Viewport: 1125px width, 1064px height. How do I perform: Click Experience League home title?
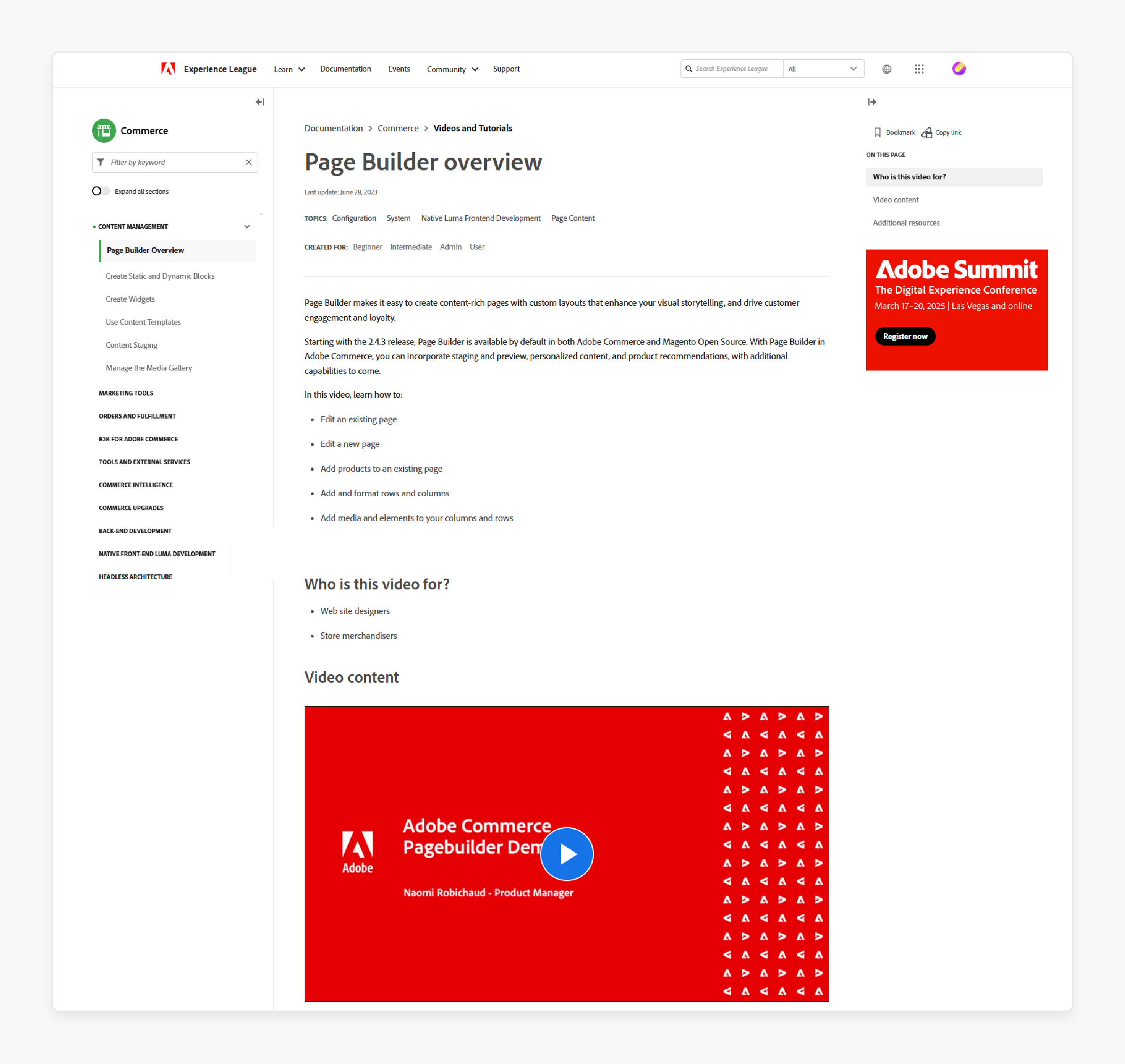(220, 69)
